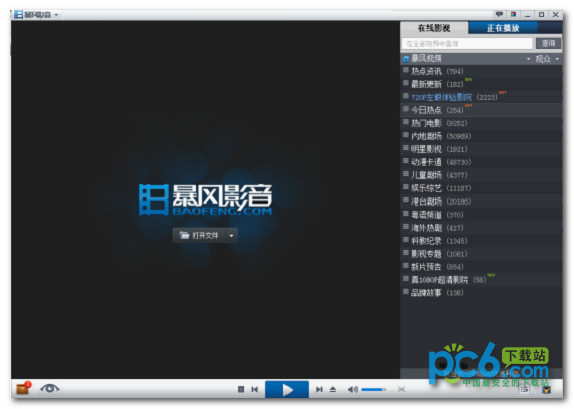
Task: Select 粤语频道 (370) row
Action: click(481, 215)
